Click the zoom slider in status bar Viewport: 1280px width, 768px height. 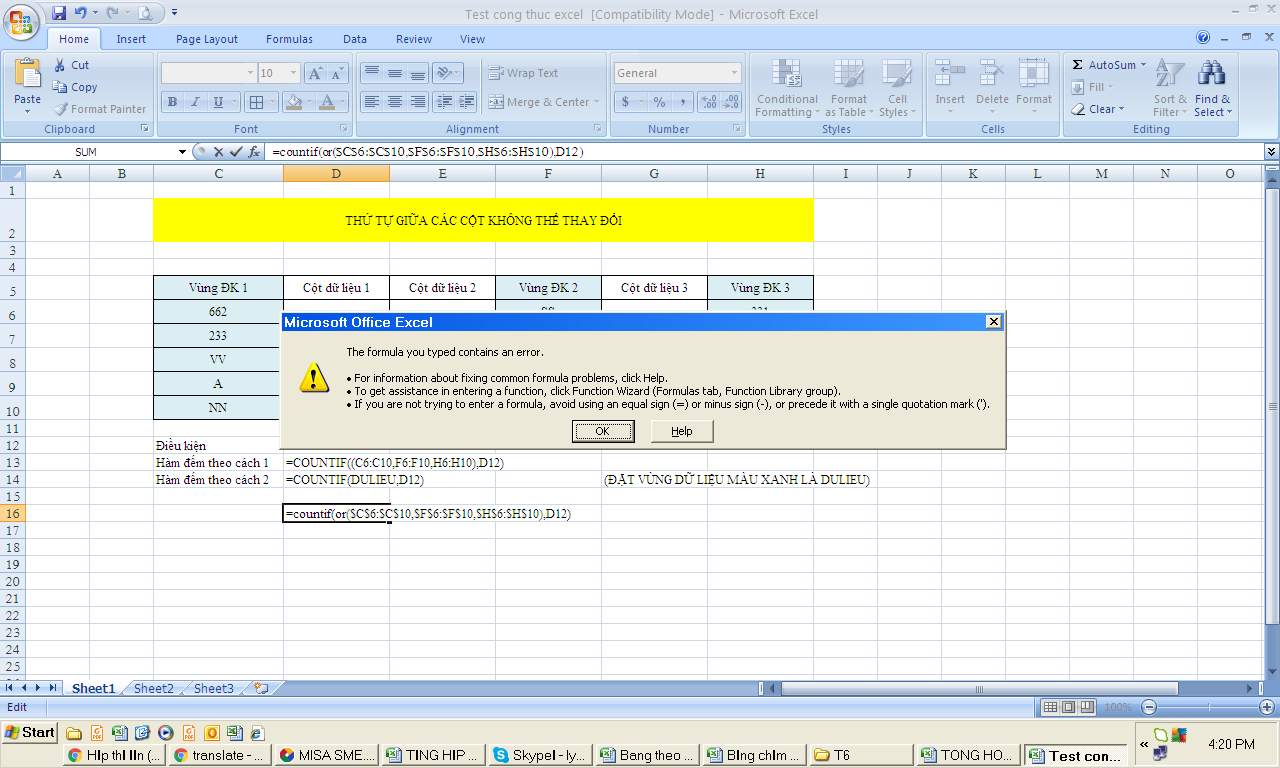coord(1207,707)
